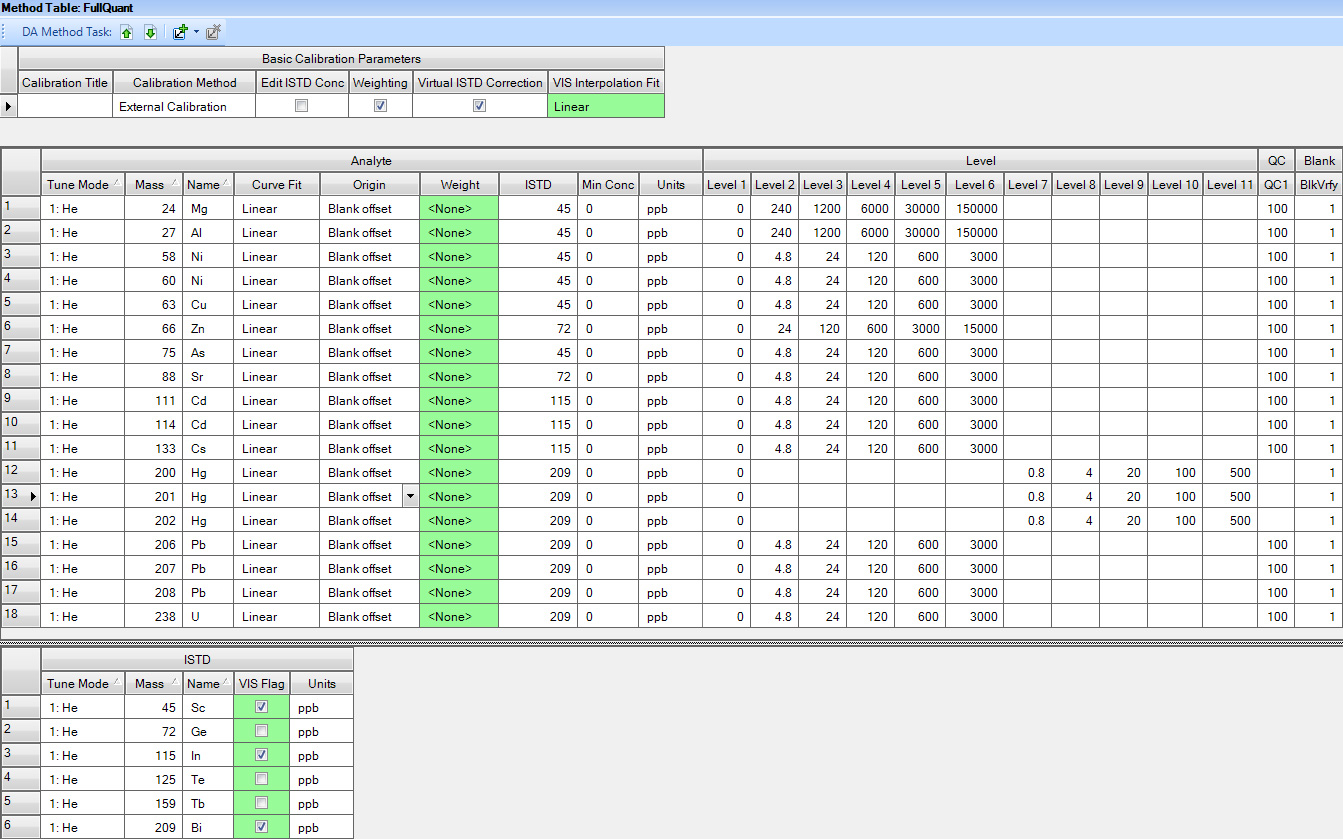Select the VIS Interpolation Fit Linear cell
The image size is (1343, 839).
(x=605, y=106)
